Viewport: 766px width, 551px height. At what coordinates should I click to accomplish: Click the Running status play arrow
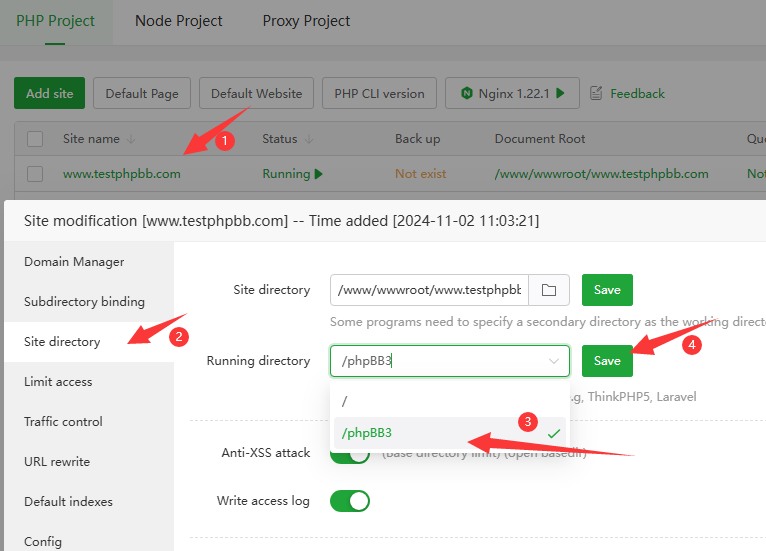pyautogui.click(x=319, y=174)
